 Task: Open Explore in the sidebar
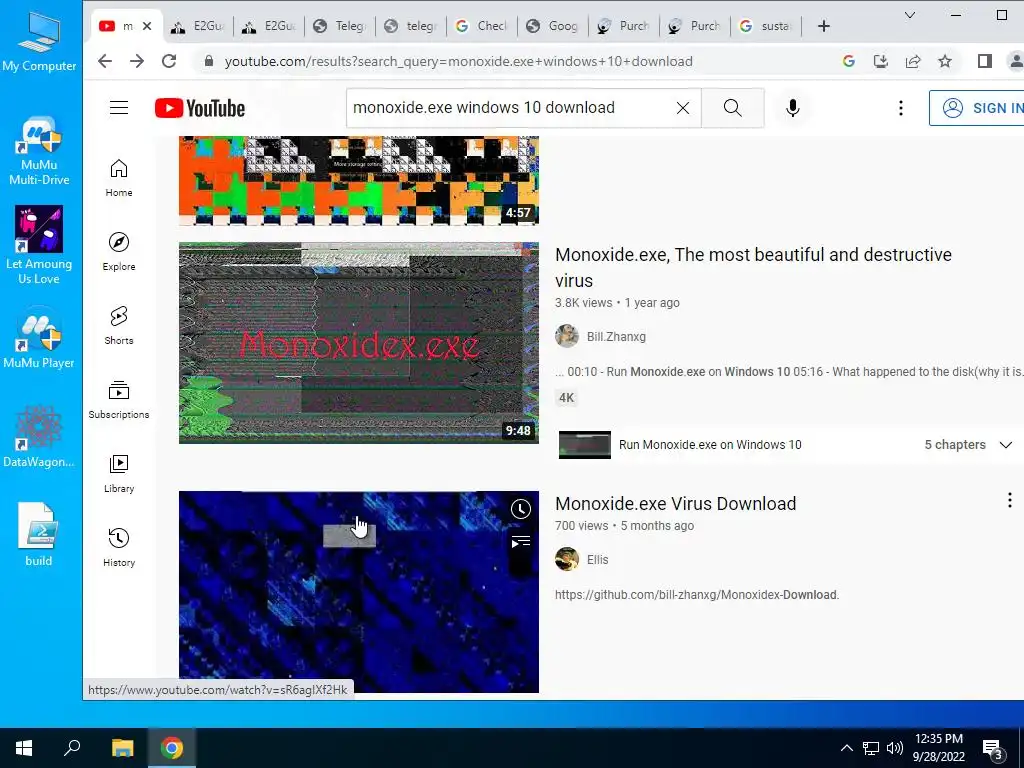[x=119, y=251]
